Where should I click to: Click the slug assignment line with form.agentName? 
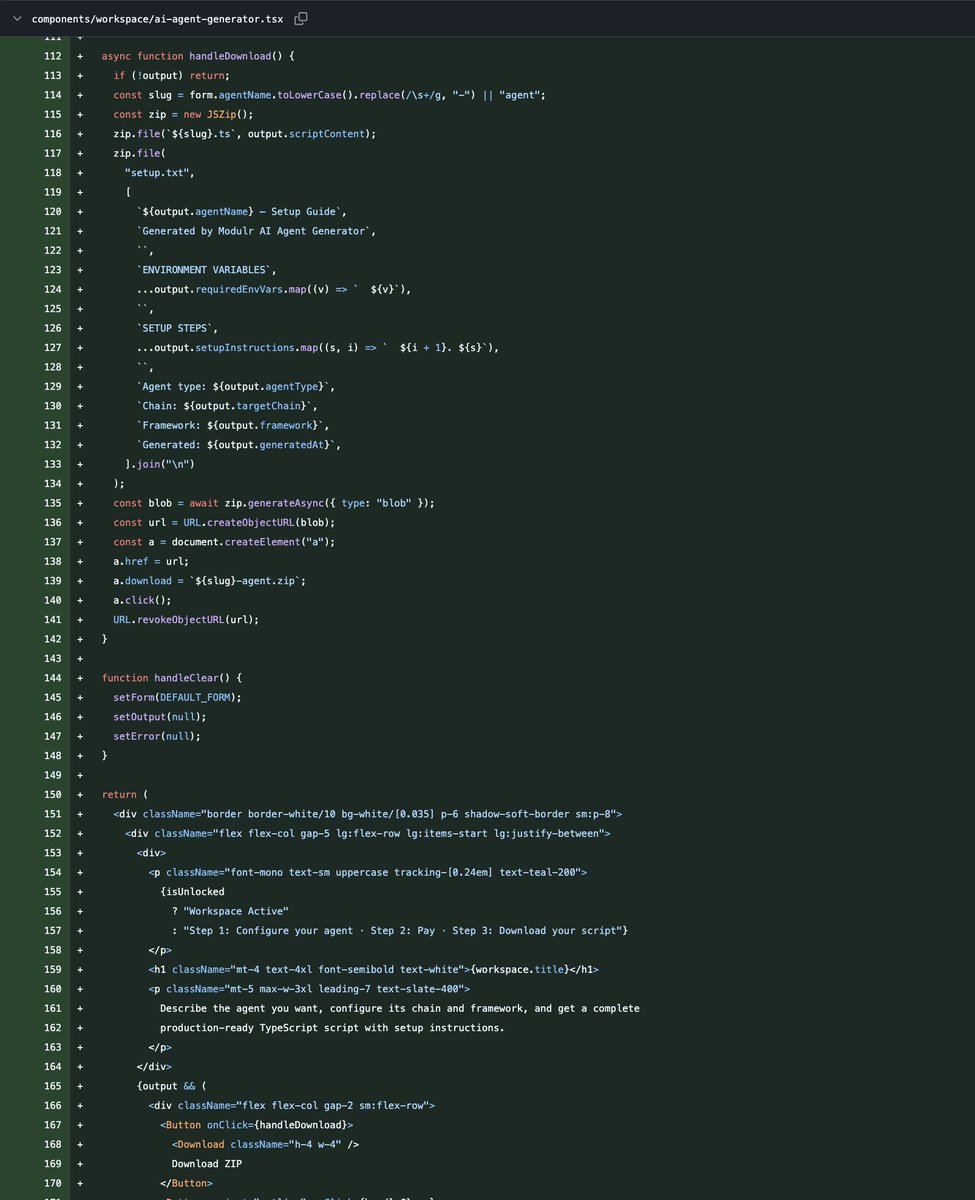tap(329, 95)
